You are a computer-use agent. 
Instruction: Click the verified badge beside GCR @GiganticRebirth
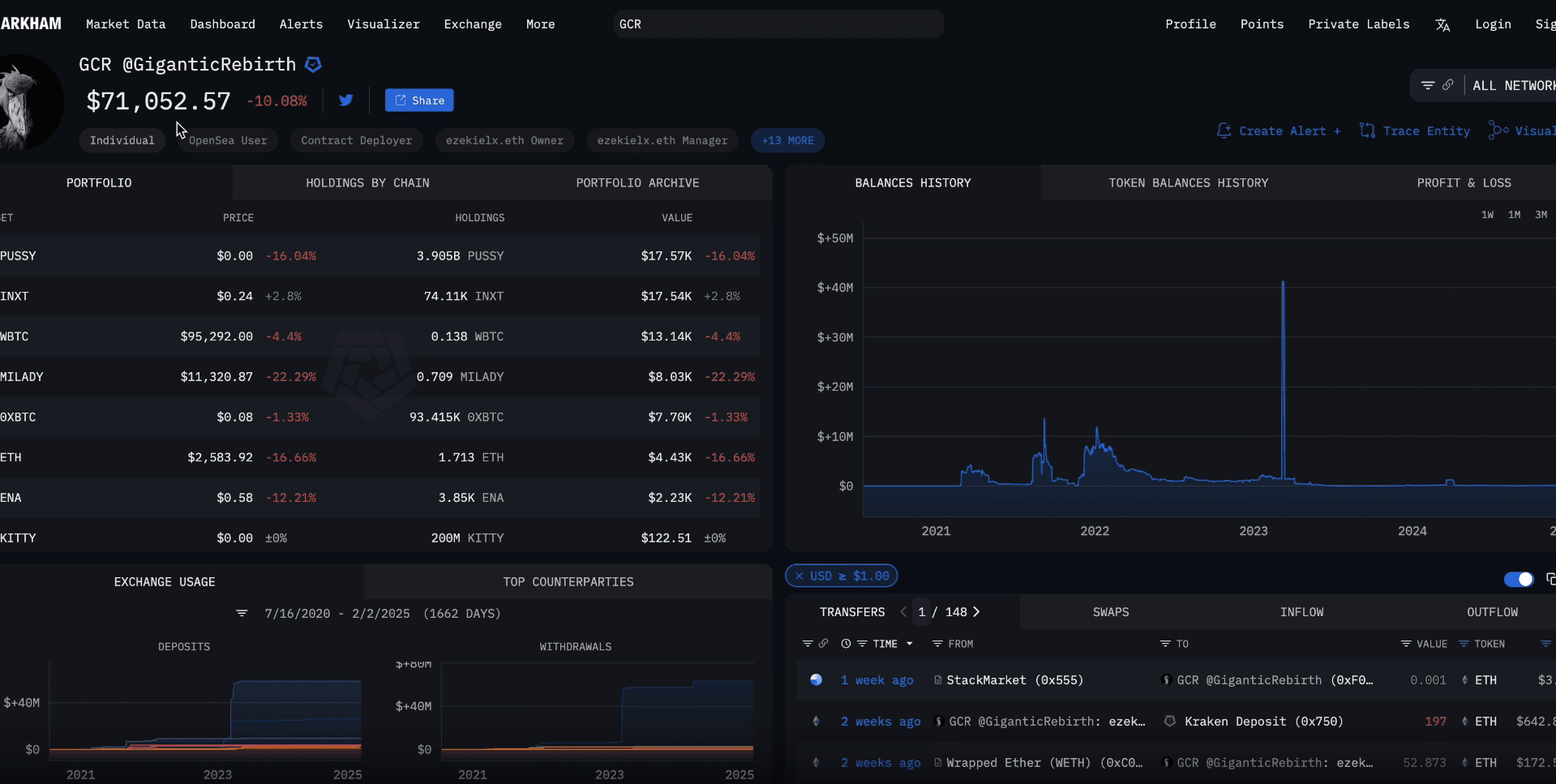(x=313, y=64)
